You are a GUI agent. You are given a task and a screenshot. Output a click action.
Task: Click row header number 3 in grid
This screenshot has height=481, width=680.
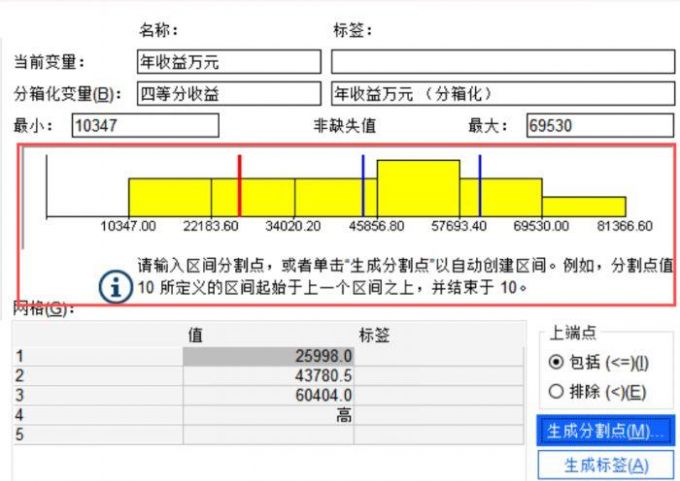98,395
